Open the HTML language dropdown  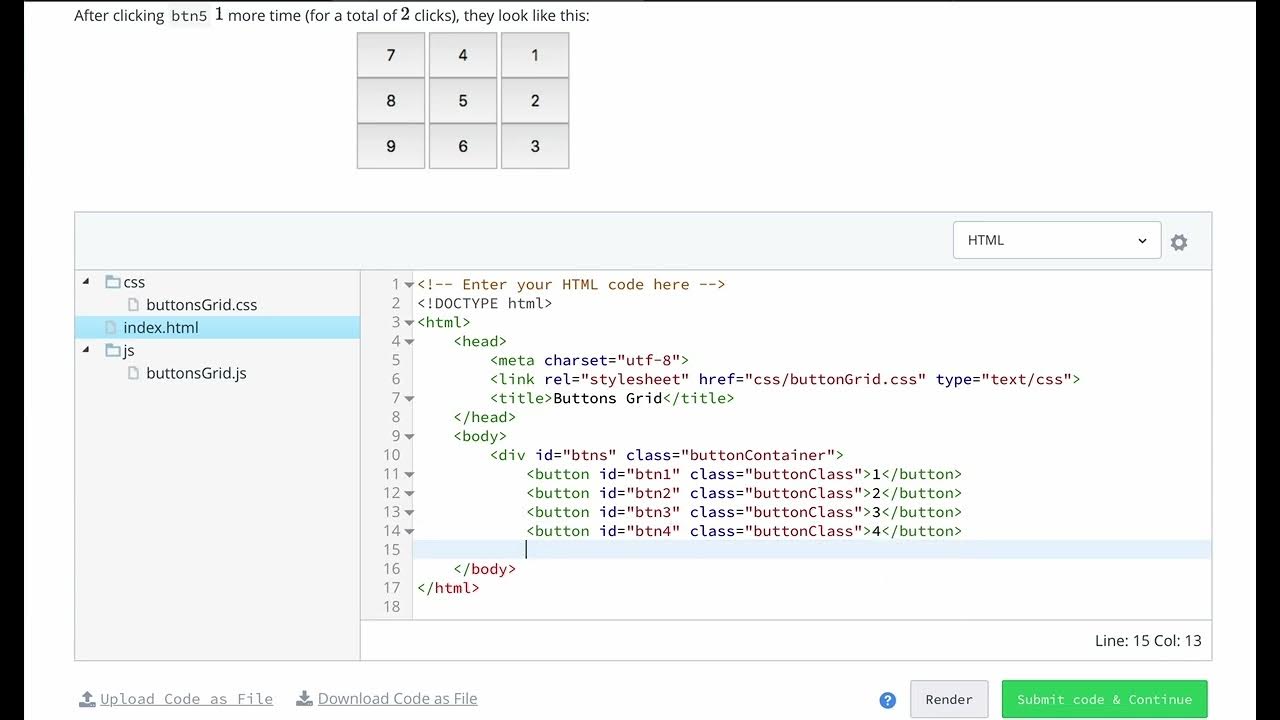[x=1057, y=240]
